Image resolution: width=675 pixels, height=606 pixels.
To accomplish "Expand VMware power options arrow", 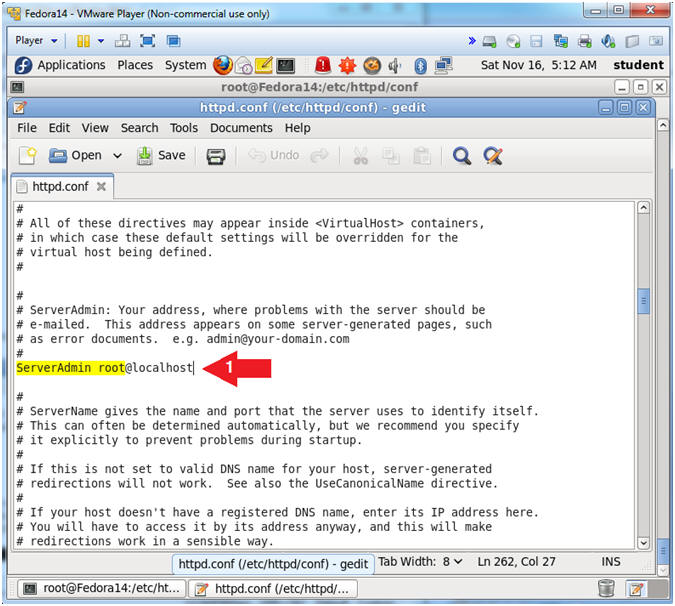I will 101,41.
